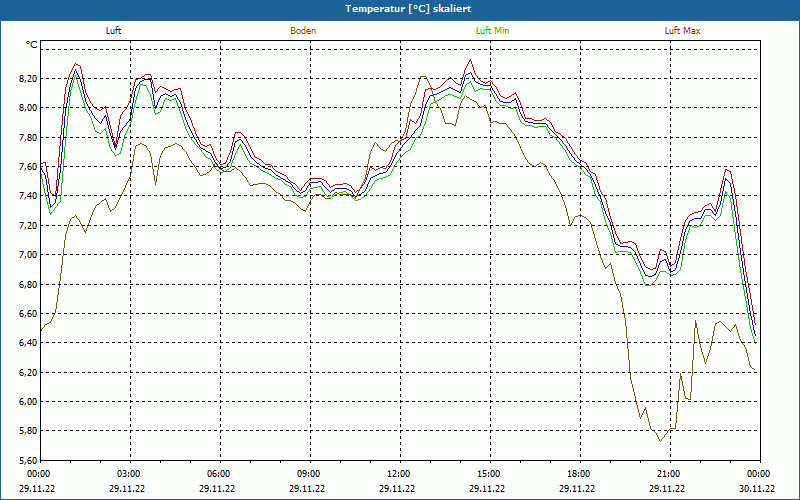Click the 03:00 time label
Screen dimensions: 800x500
tap(127, 474)
